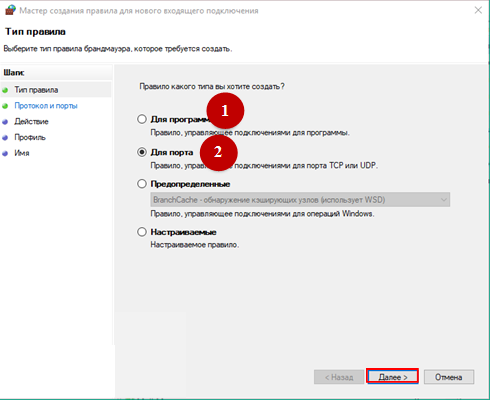Click the firewall wizard icon in title bar
The width and height of the screenshot is (491, 400).
[10, 10]
